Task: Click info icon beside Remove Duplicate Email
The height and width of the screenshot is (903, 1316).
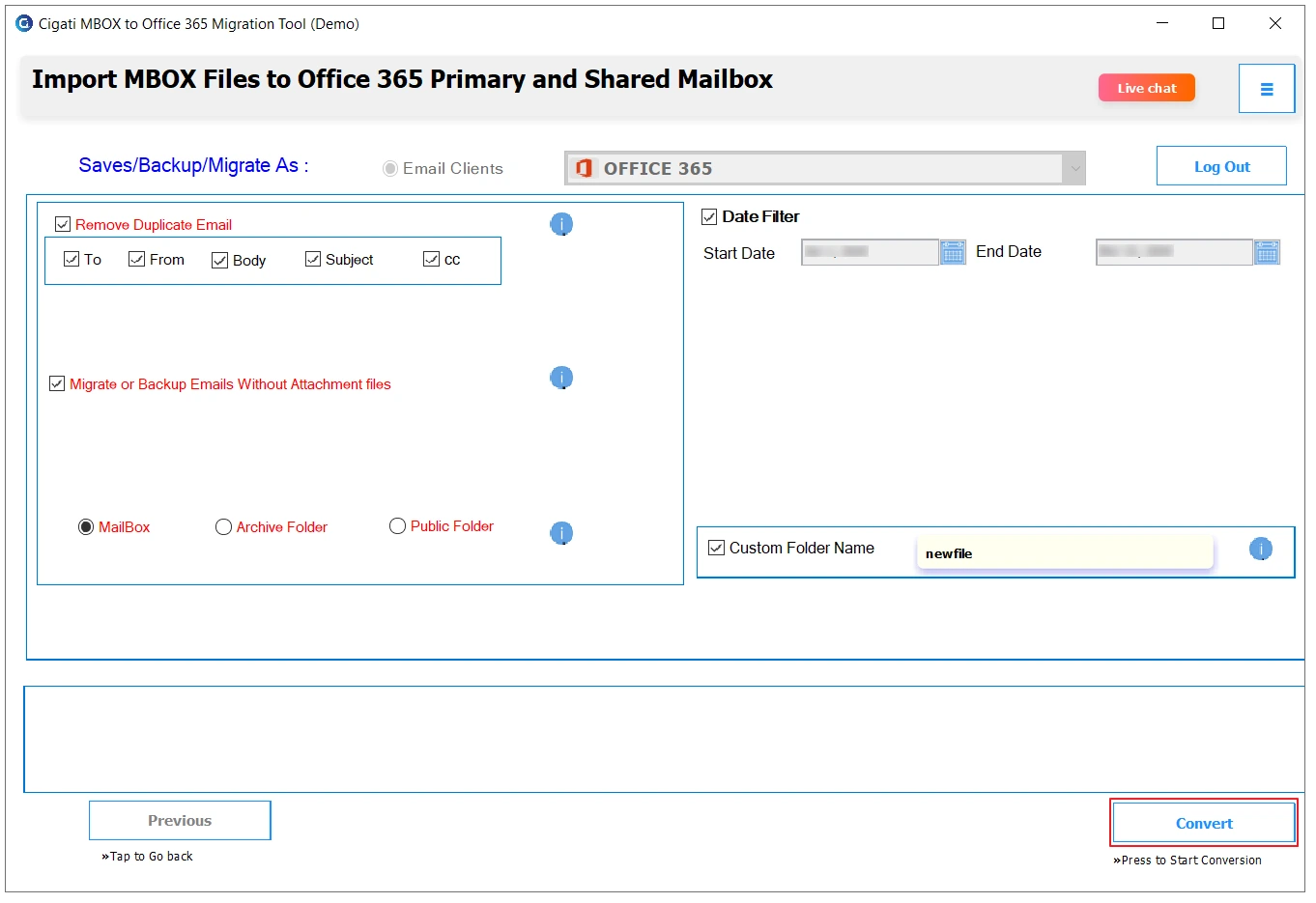Action: click(561, 224)
